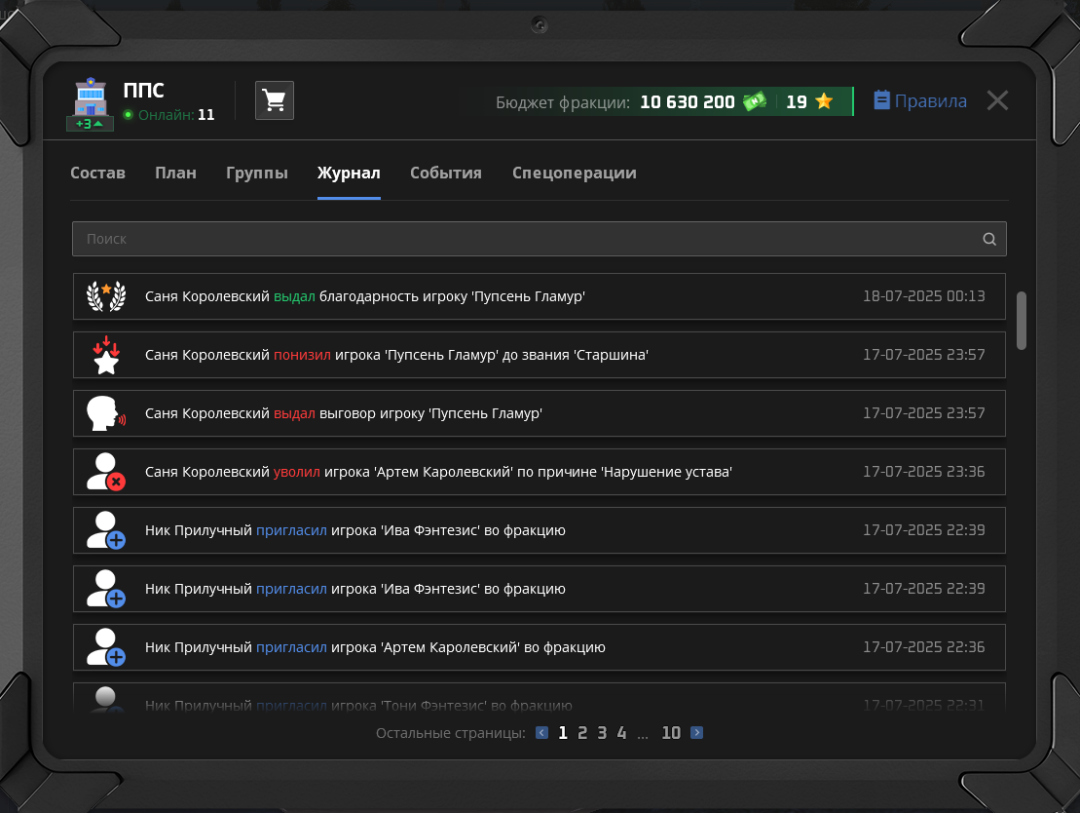Click the Онлайн: 11 status text
Viewport: 1080px width, 813px height.
coord(176,115)
